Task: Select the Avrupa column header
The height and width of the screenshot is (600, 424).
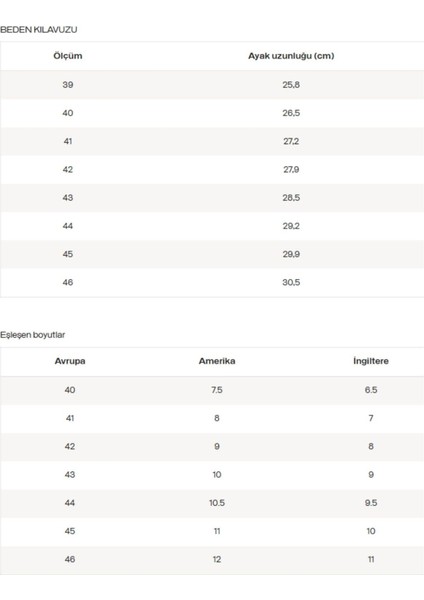Action: point(70,361)
